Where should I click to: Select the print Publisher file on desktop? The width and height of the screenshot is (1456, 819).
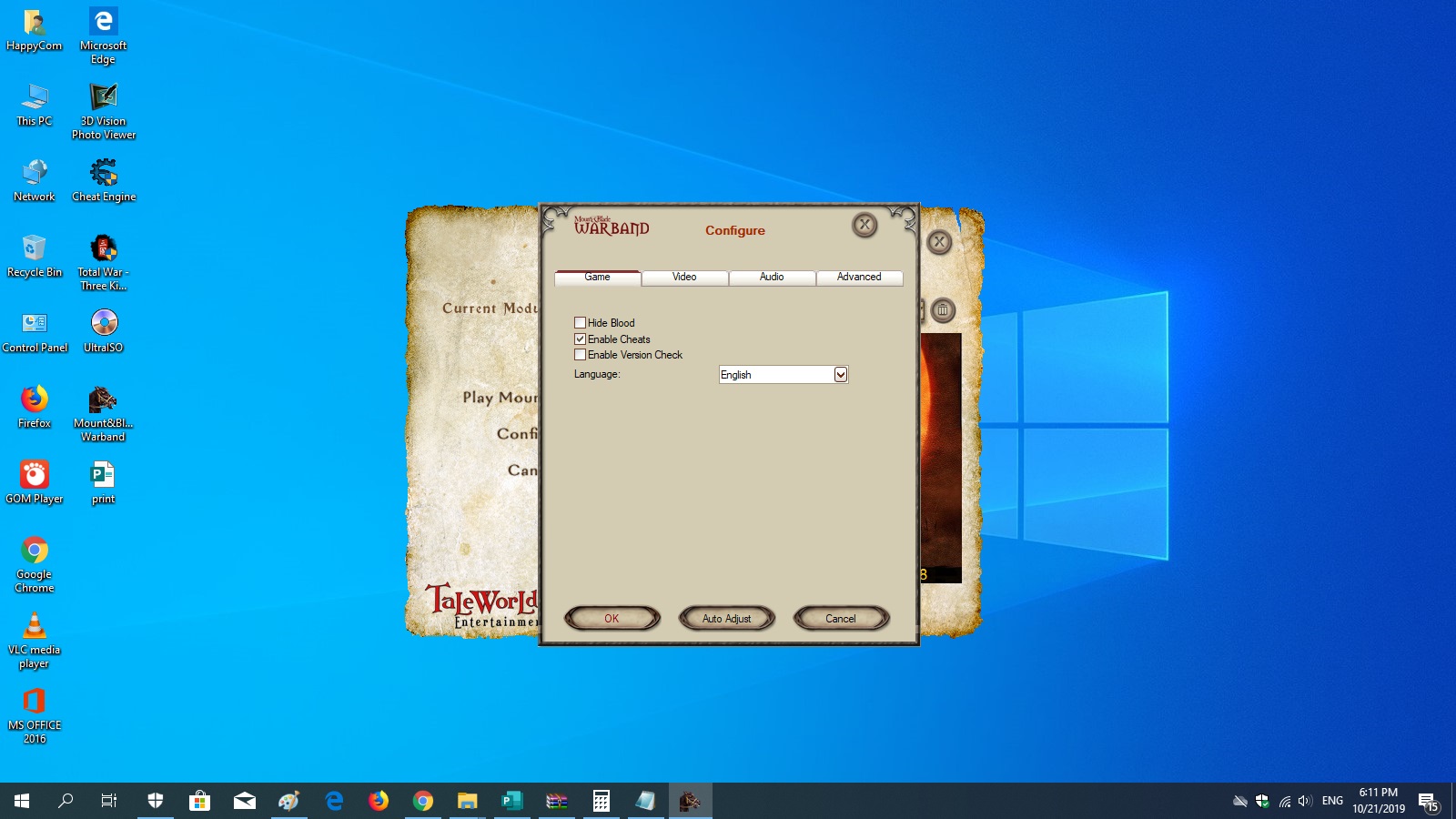pyautogui.click(x=104, y=482)
